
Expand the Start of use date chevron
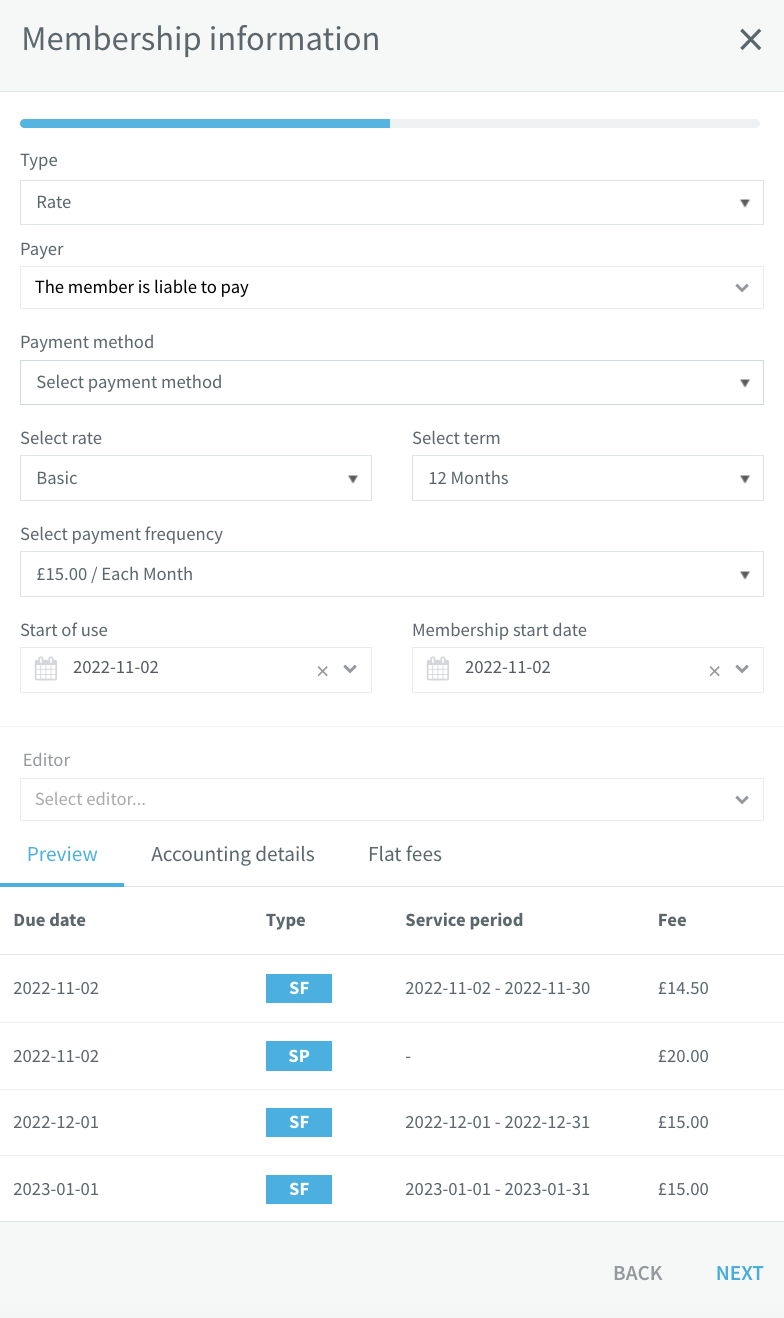350,669
